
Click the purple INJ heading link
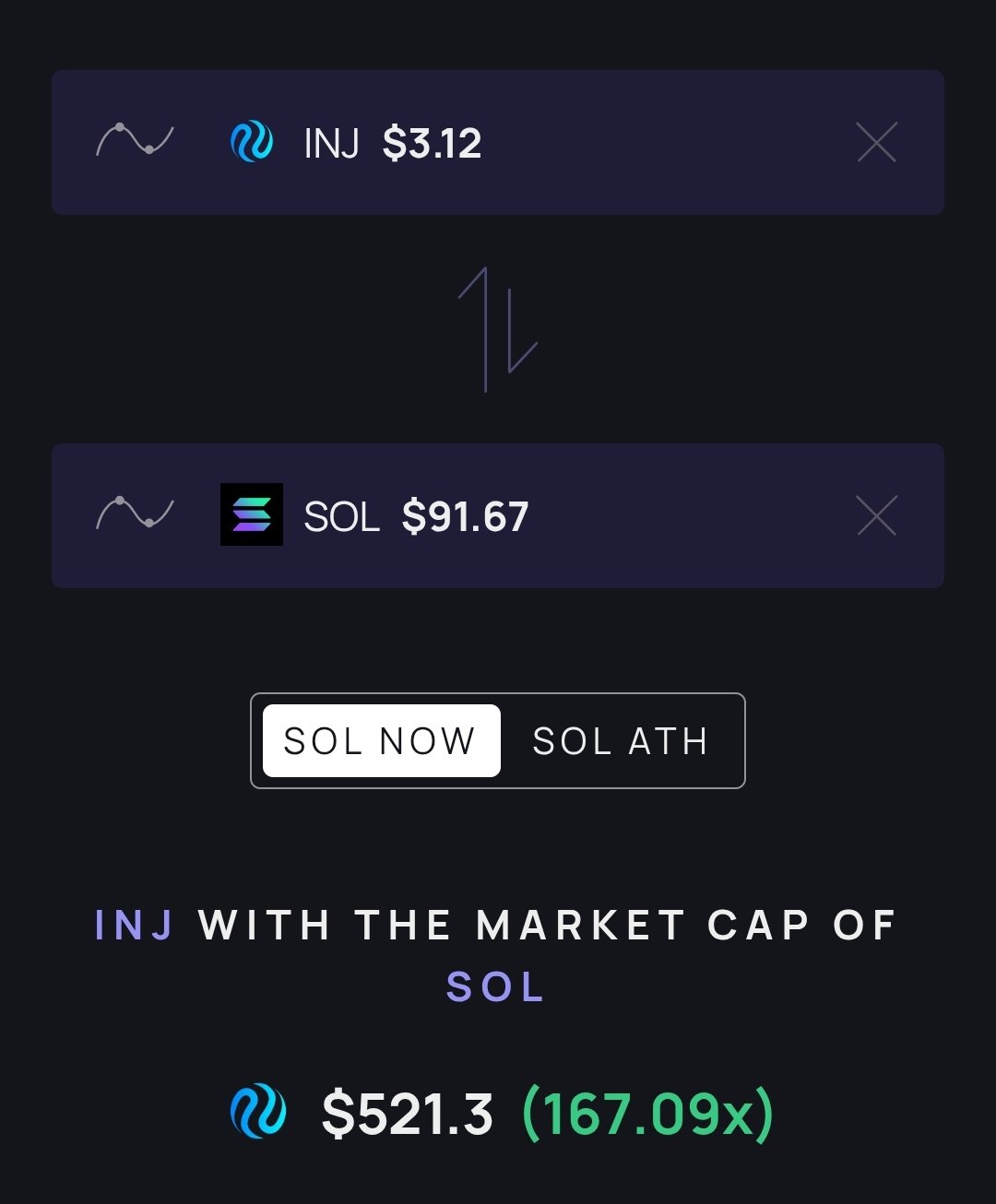point(135,926)
